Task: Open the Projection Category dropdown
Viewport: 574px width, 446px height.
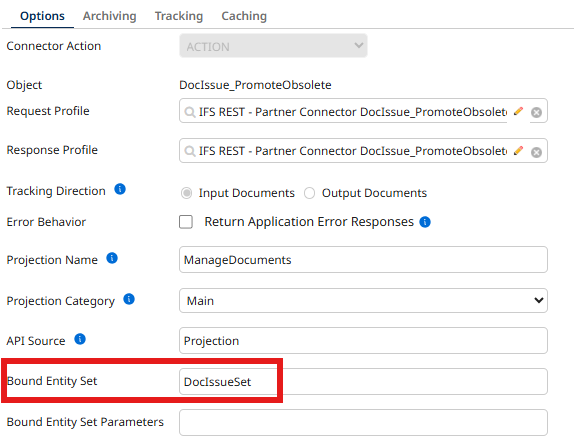Action: click(364, 301)
